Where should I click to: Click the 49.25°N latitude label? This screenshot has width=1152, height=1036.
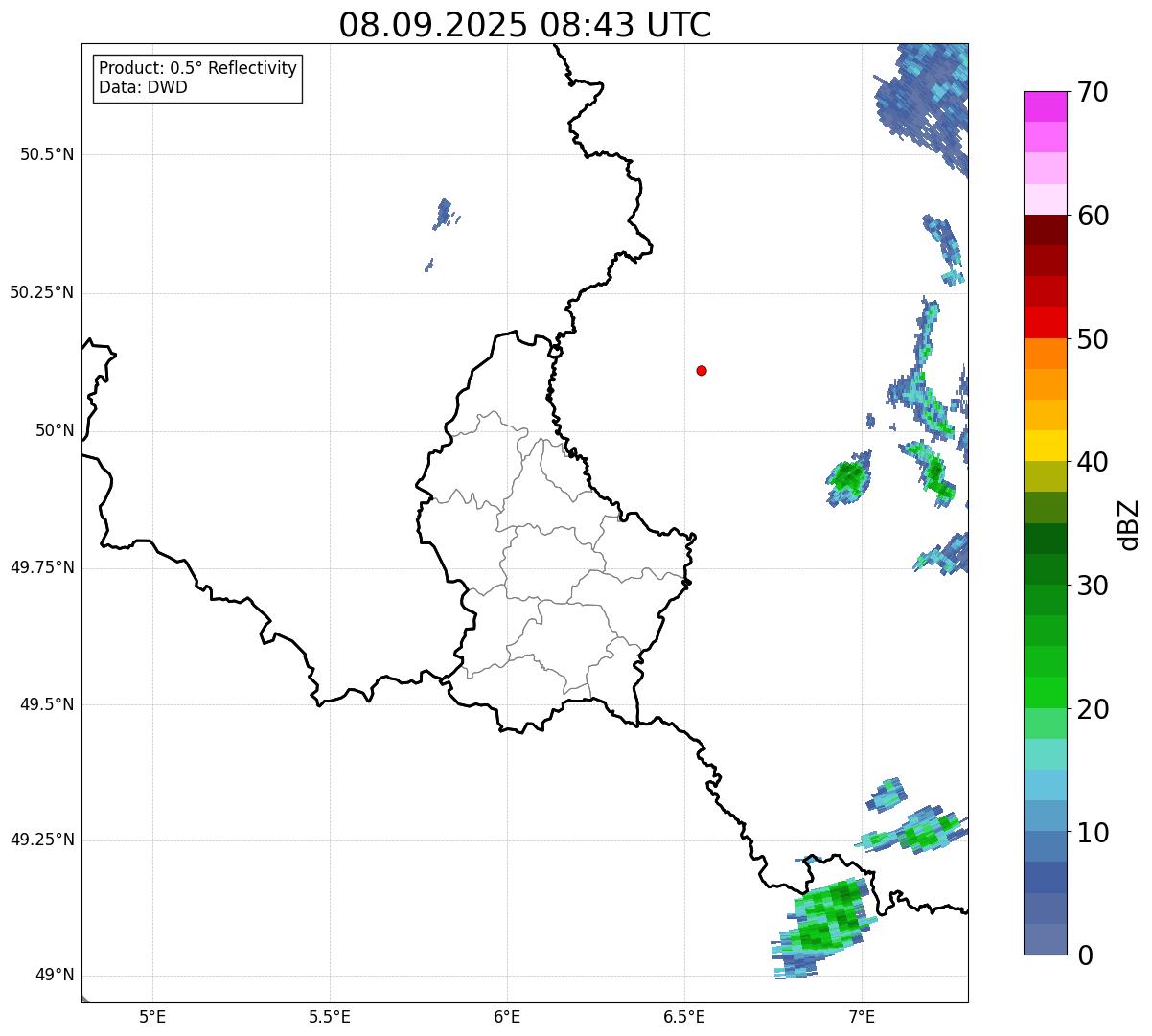click(x=41, y=840)
